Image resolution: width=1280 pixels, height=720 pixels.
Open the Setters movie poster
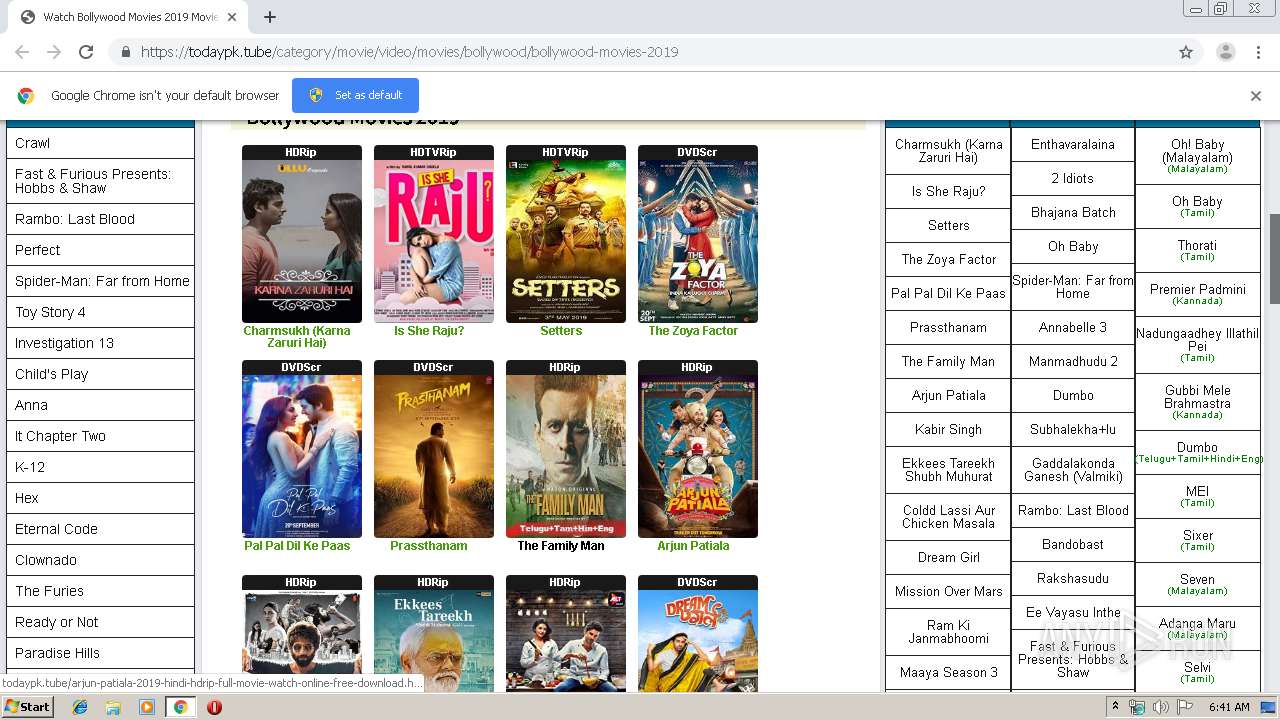coord(566,241)
